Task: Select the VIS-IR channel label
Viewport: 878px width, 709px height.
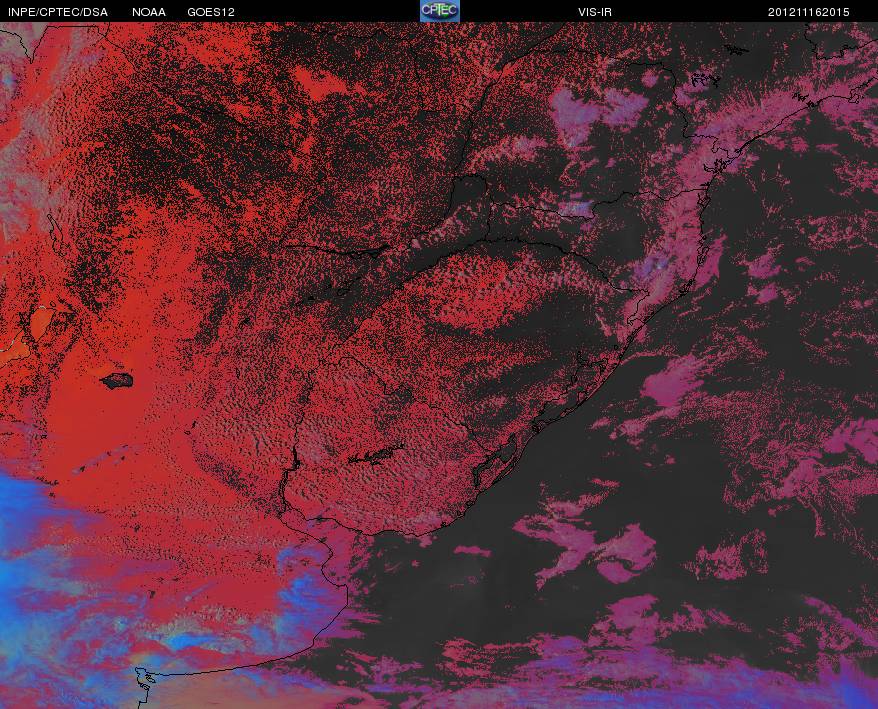Action: (x=595, y=12)
